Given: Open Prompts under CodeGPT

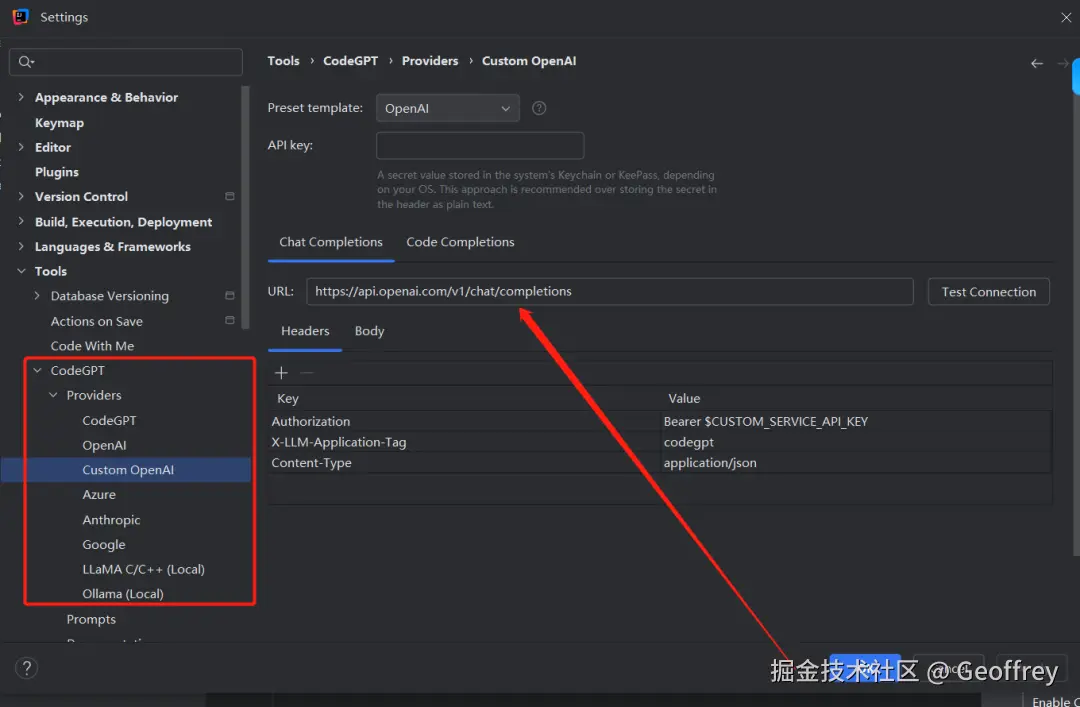Looking at the screenshot, I should (x=91, y=619).
